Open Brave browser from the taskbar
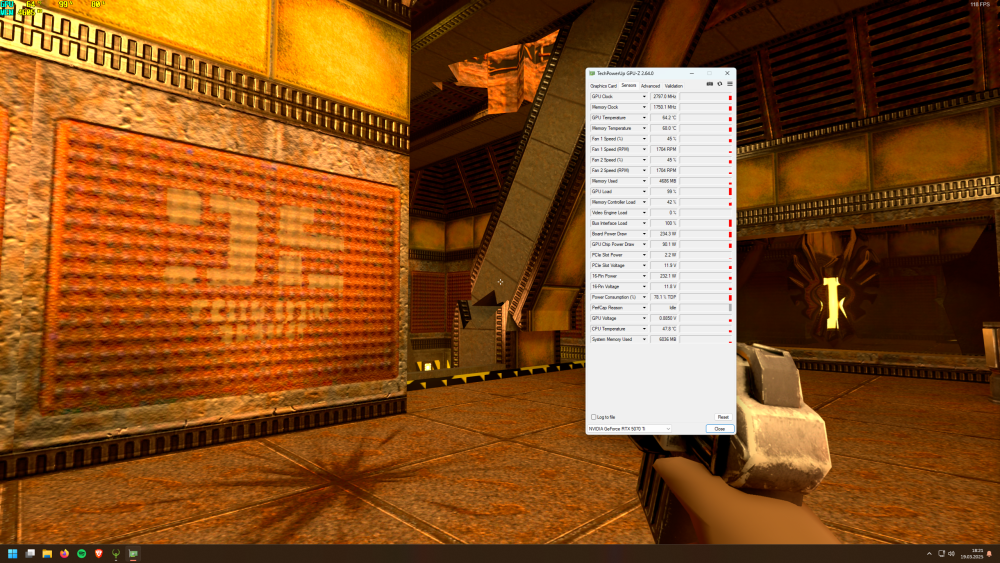 [99, 553]
